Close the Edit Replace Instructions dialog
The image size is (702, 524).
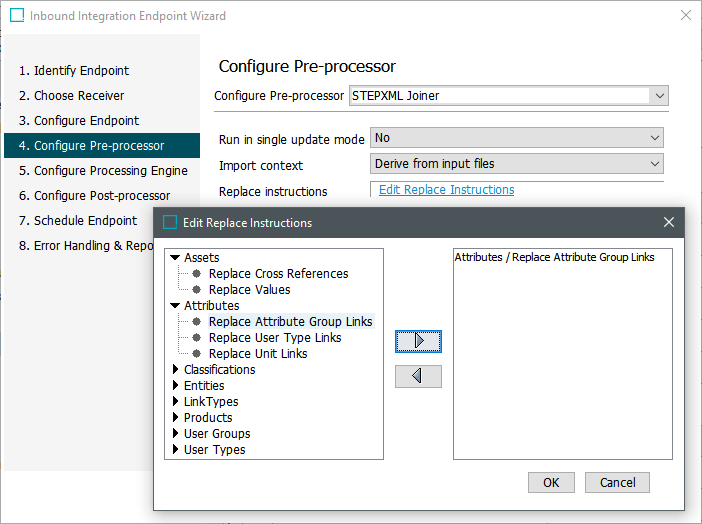coord(669,222)
